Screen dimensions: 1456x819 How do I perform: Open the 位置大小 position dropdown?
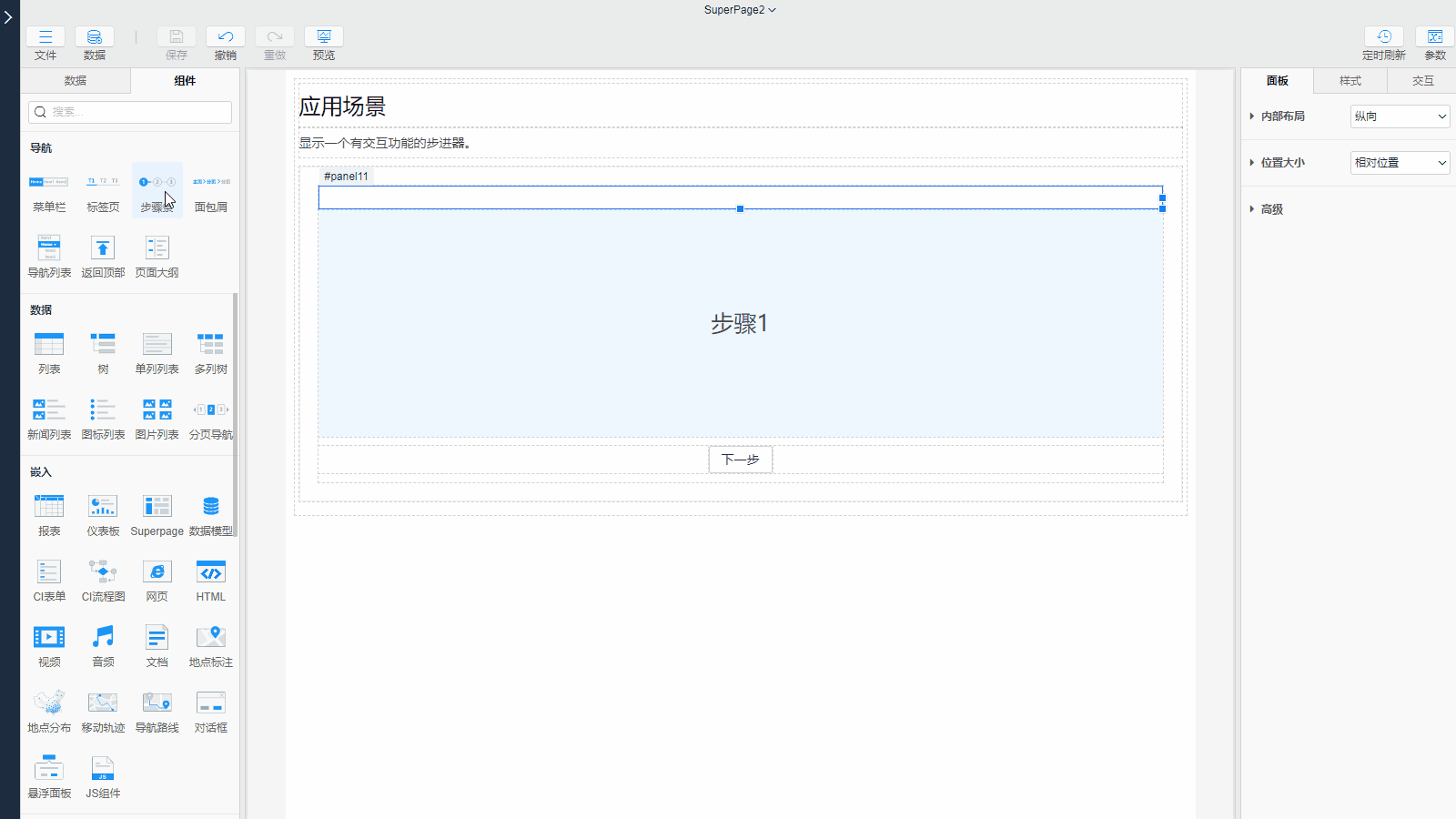pos(1400,163)
